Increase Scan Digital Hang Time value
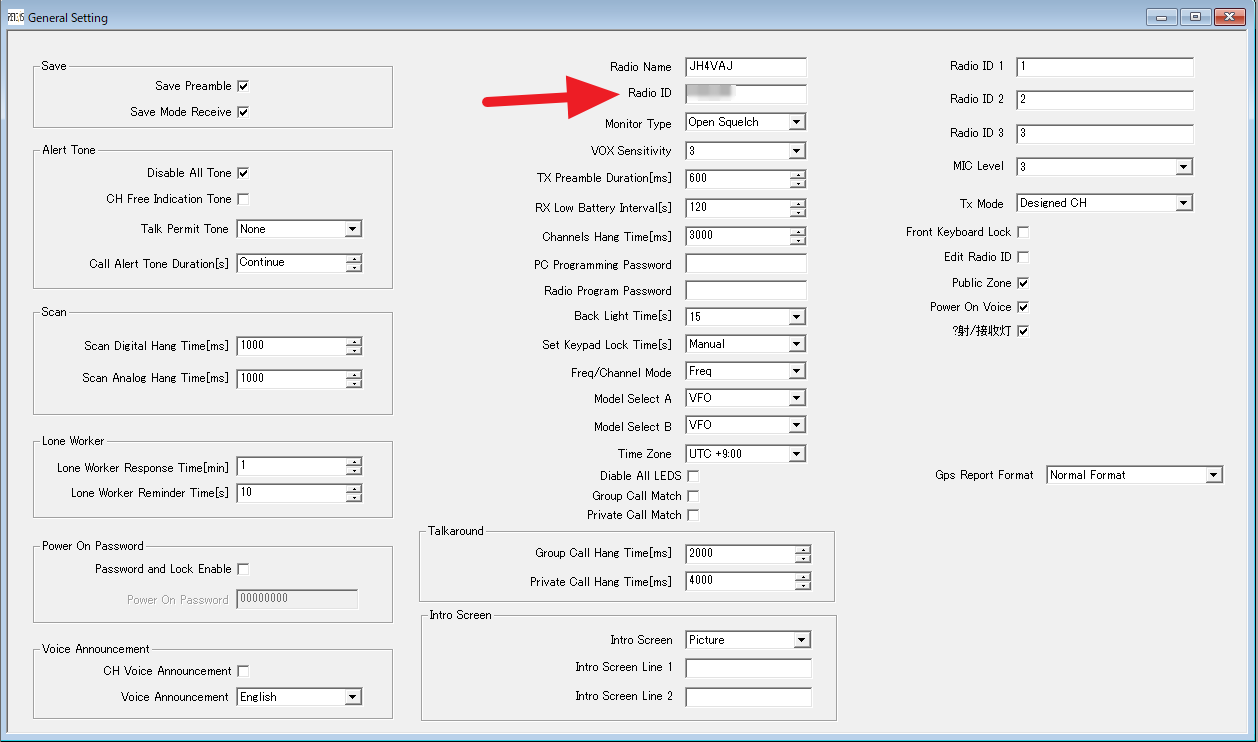The image size is (1258, 742). point(354,341)
